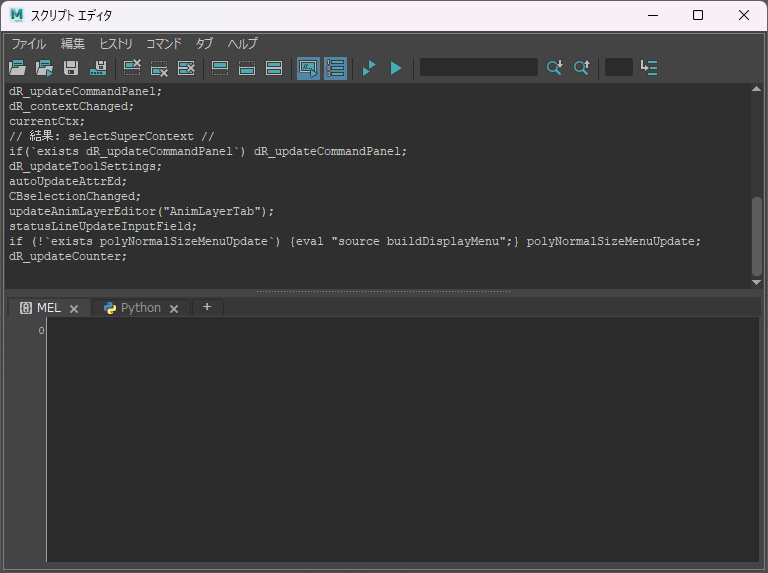Click the 'autoUpdateAttrEd;' line
Screen dimensions: 768x573
(68, 181)
